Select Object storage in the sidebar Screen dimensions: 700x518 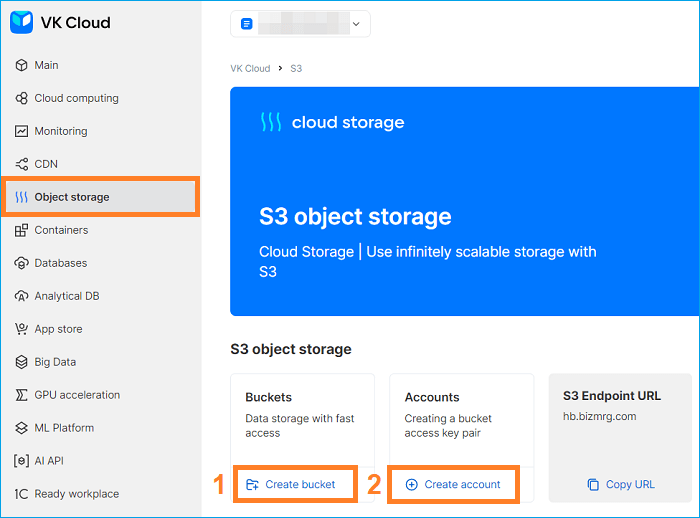click(x=101, y=197)
